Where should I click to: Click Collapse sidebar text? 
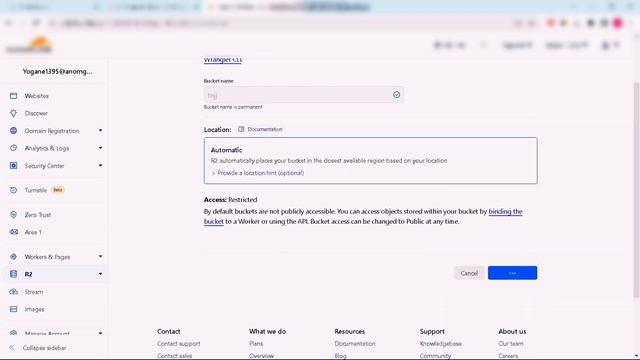pyautogui.click(x=44, y=348)
